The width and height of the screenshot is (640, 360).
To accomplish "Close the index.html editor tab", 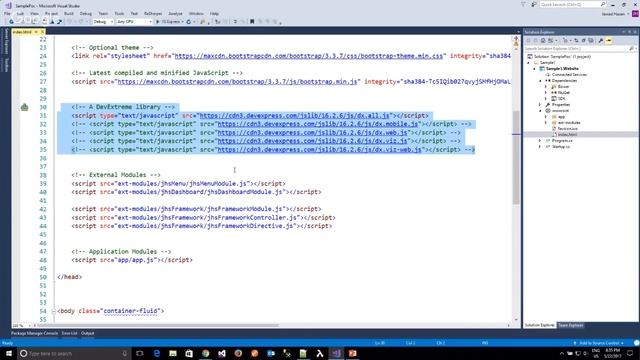I will pos(42,31).
